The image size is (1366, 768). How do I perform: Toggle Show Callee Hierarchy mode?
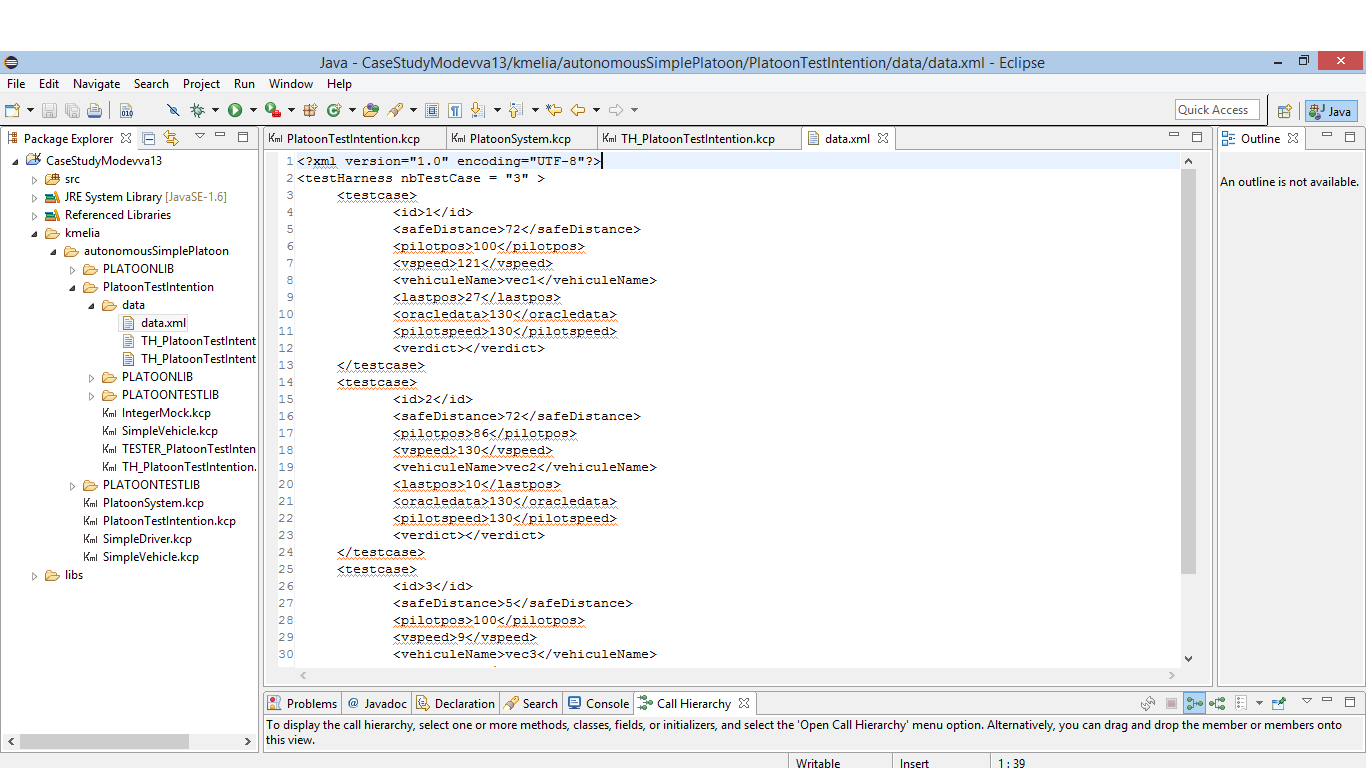[x=1217, y=703]
